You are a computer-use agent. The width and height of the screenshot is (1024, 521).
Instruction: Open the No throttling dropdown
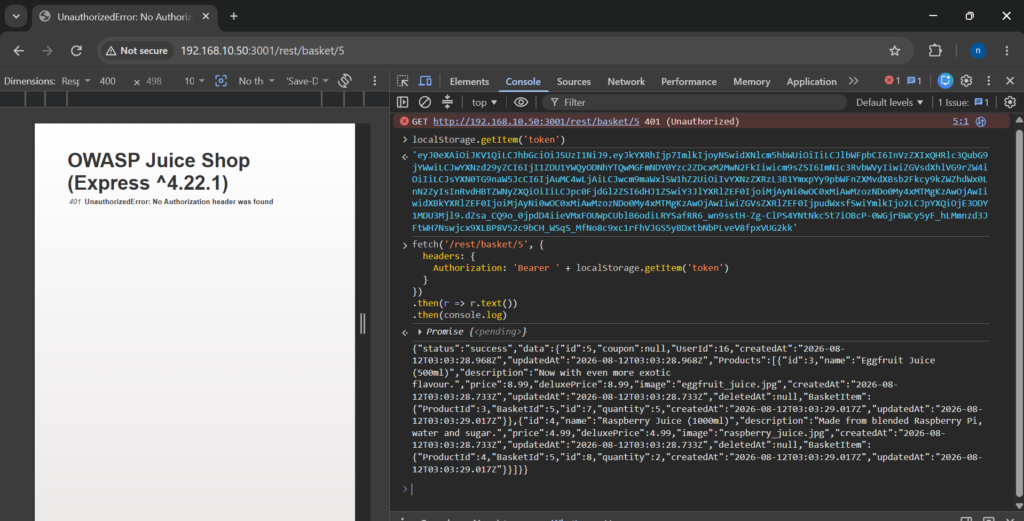255,81
